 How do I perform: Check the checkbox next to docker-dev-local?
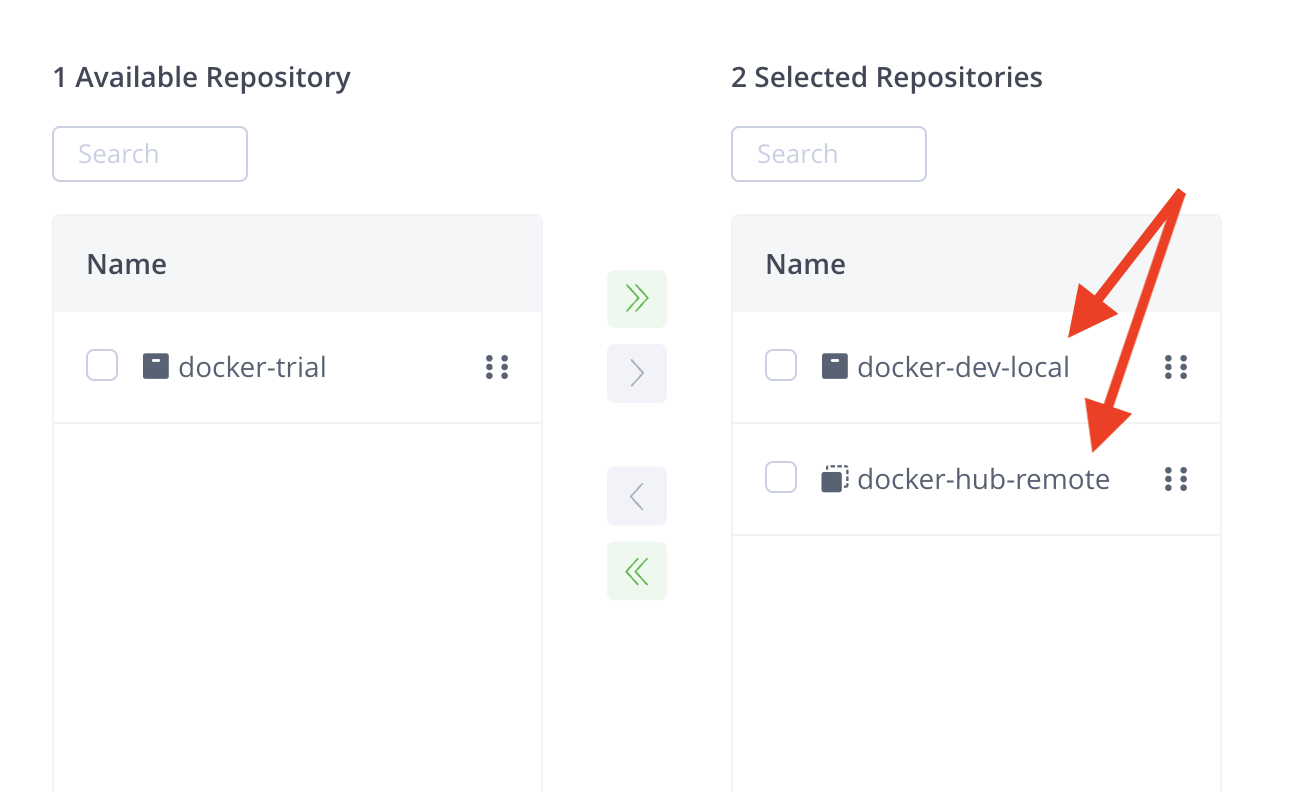click(780, 365)
